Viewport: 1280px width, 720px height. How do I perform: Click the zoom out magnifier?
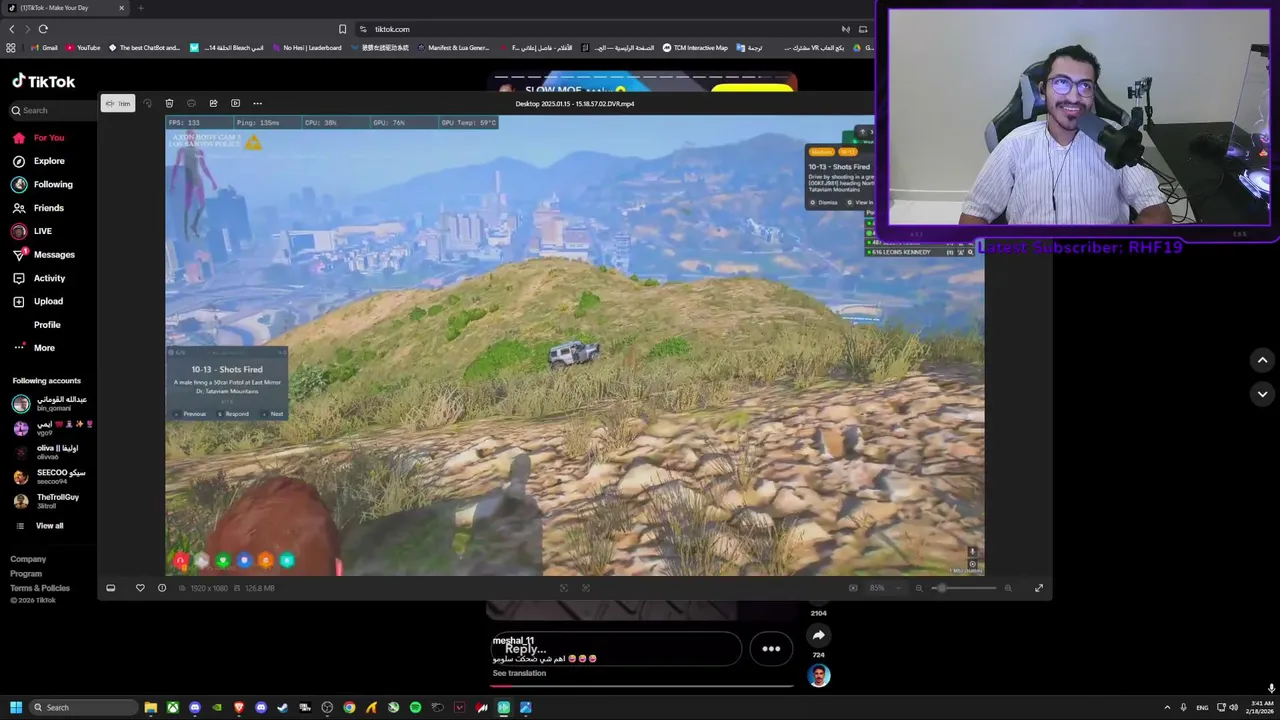(x=919, y=588)
